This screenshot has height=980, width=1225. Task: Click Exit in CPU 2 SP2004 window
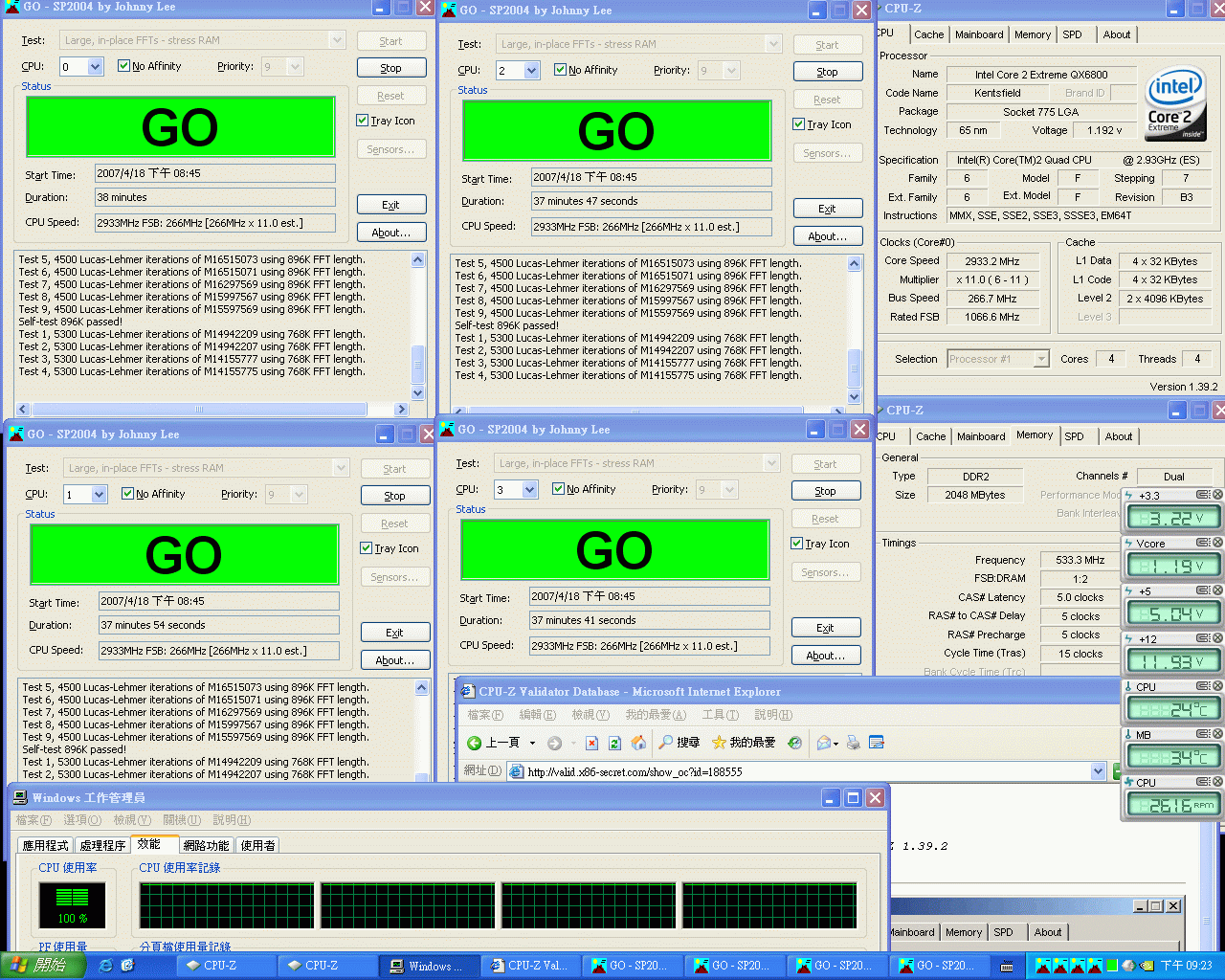(x=828, y=209)
